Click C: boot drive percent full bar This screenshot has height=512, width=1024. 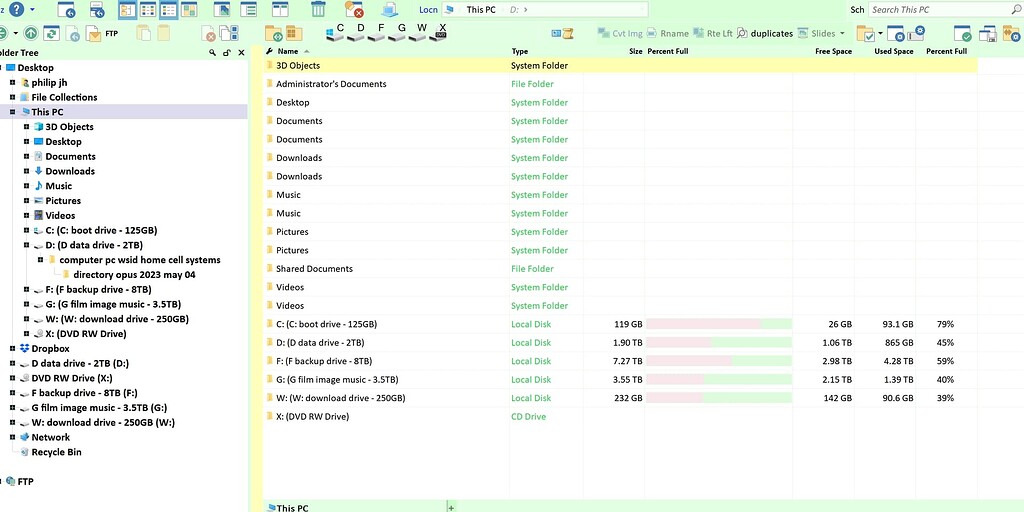[719, 324]
